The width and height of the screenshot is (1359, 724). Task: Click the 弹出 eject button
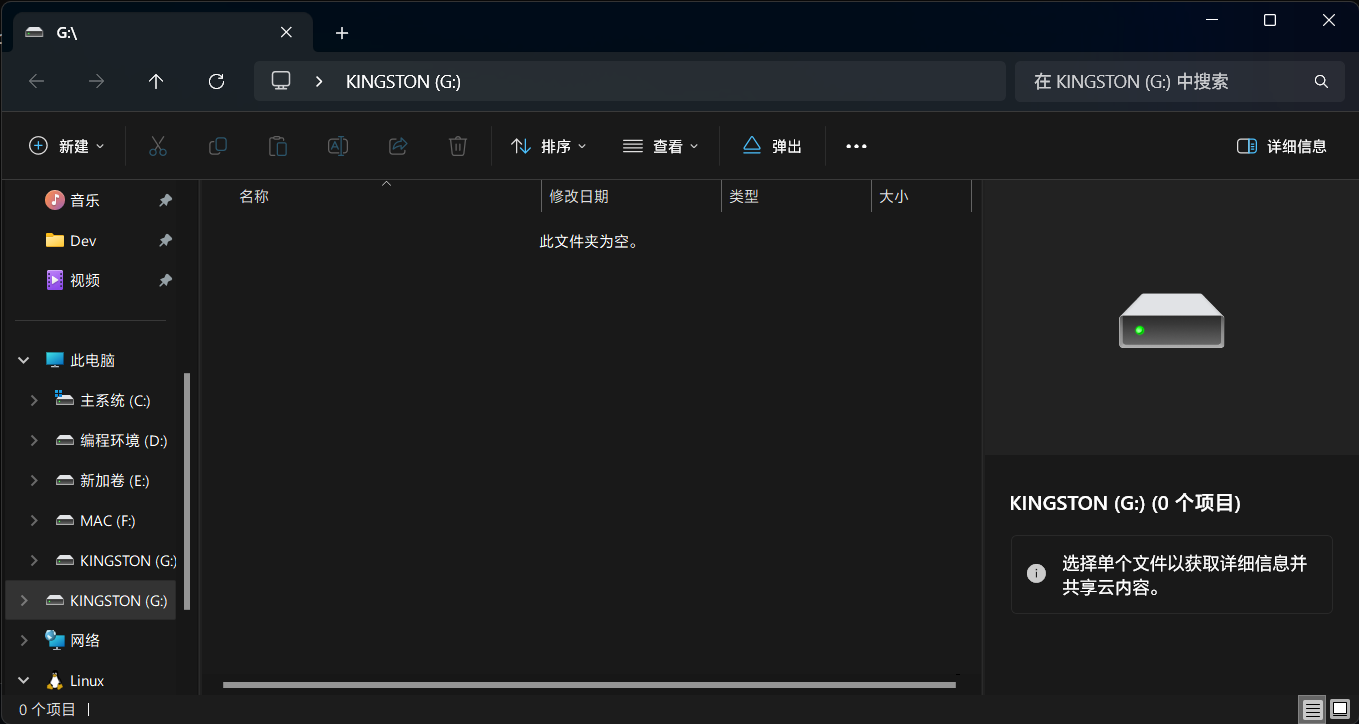coord(772,146)
